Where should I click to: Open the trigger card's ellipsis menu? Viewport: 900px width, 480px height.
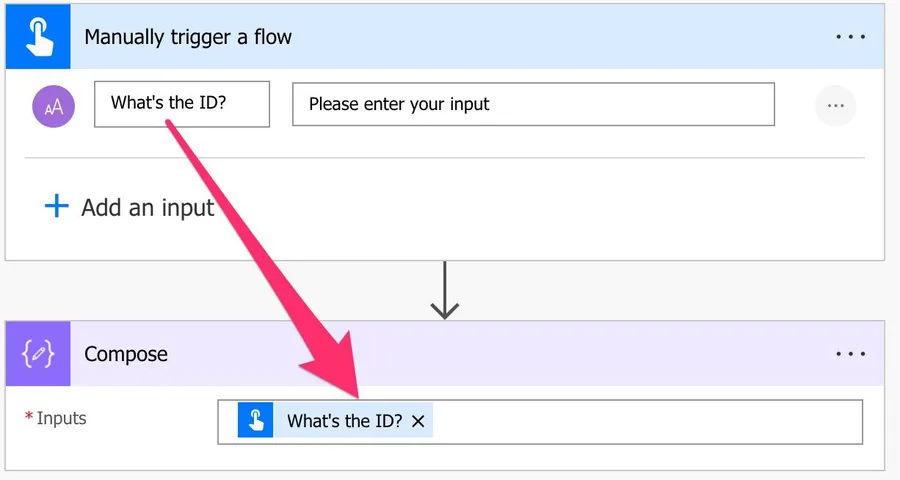point(850,37)
